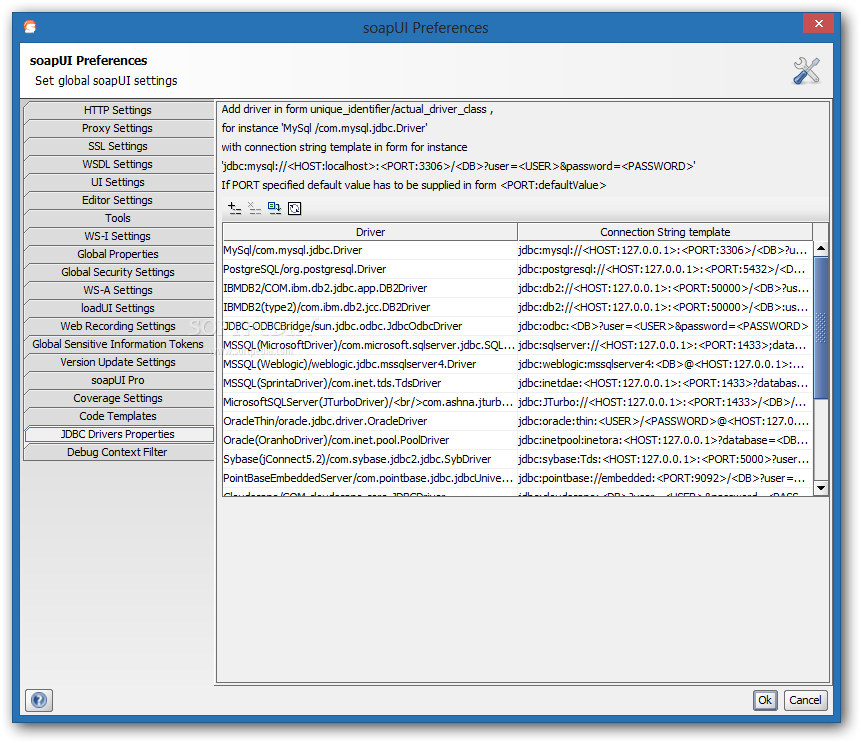Viewport: 861px width, 743px height.
Task: Select the MSSQL(MicrosoftDriver) driver cell
Action: (x=370, y=345)
